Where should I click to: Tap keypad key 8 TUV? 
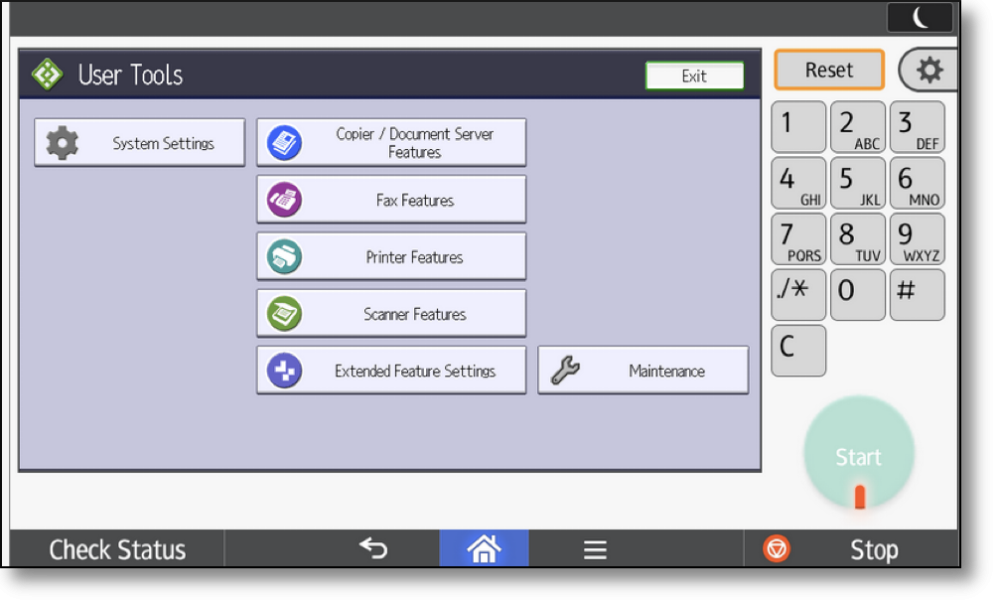pos(858,239)
